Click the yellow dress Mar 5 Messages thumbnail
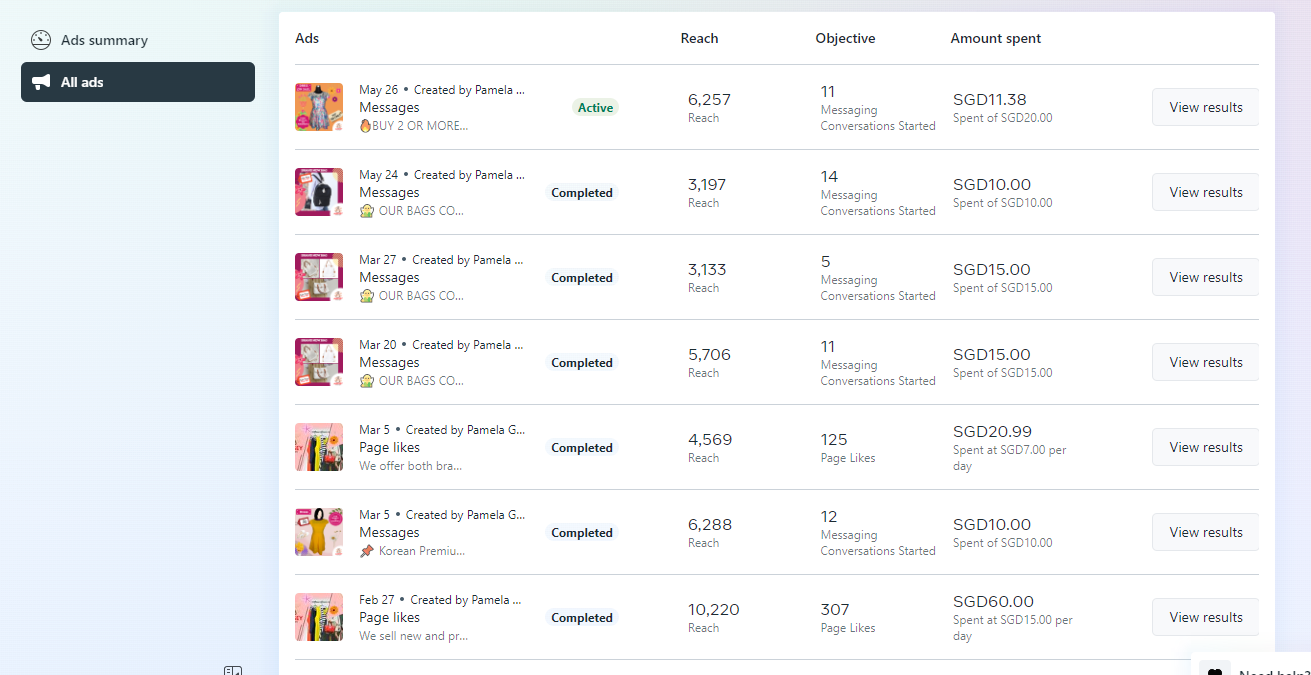Image resolution: width=1311 pixels, height=675 pixels. pos(319,532)
